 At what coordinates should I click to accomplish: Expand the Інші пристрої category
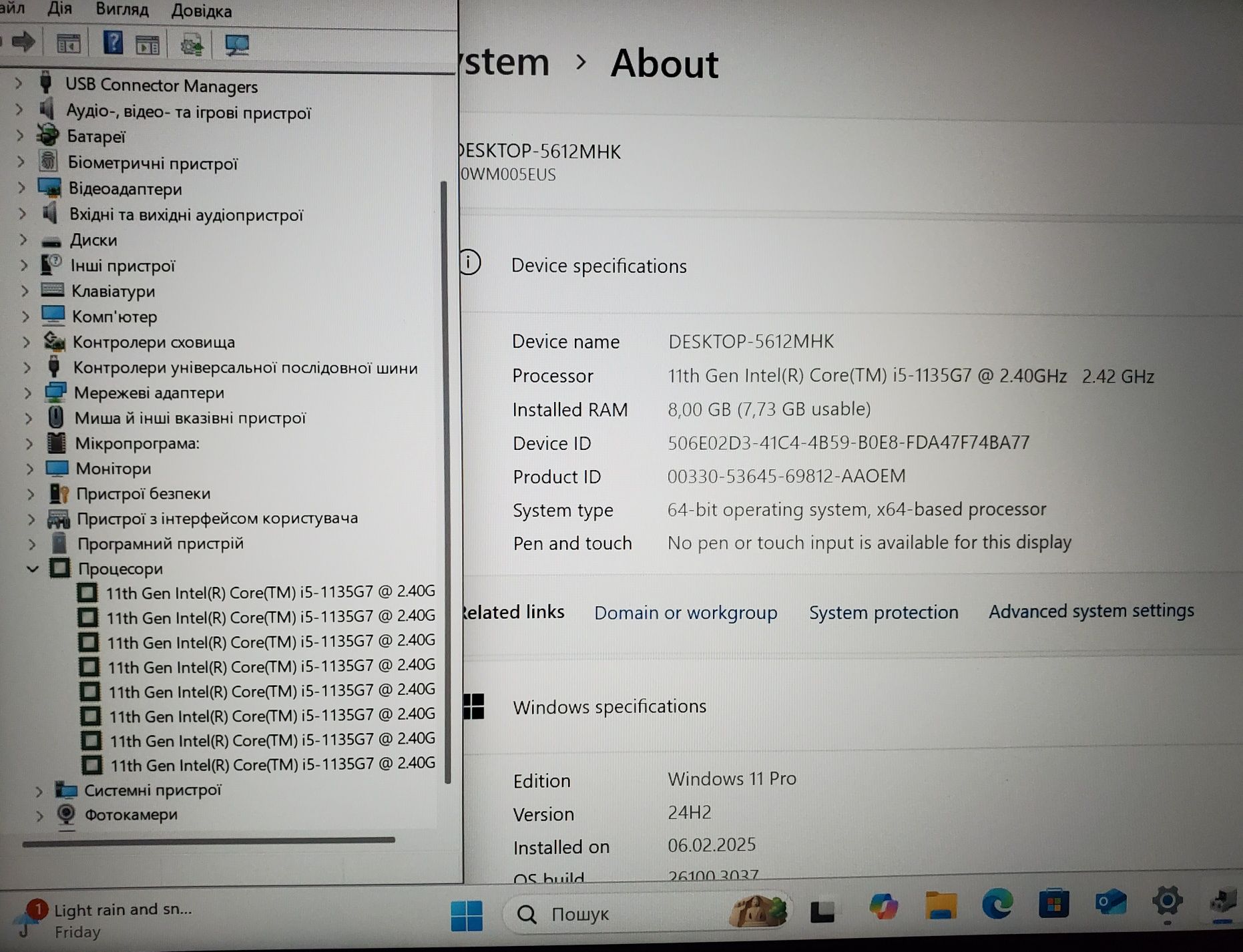point(23,266)
